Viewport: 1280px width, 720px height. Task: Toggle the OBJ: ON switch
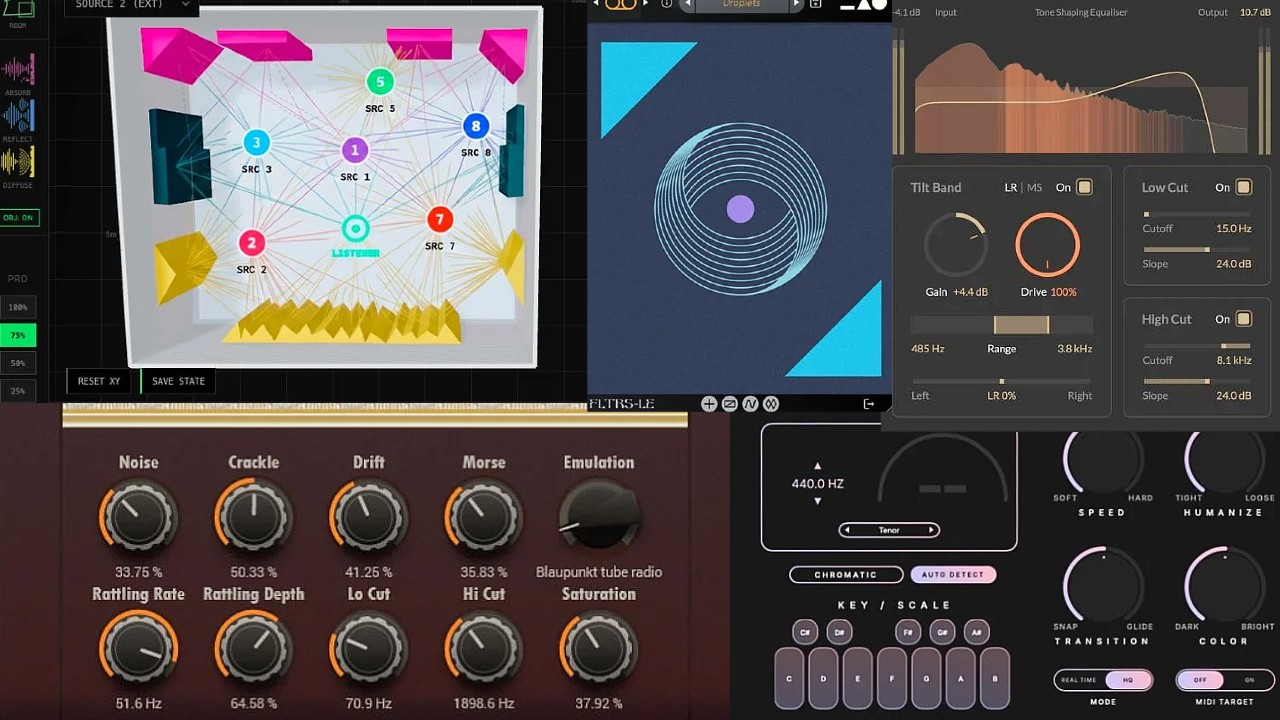[20, 217]
